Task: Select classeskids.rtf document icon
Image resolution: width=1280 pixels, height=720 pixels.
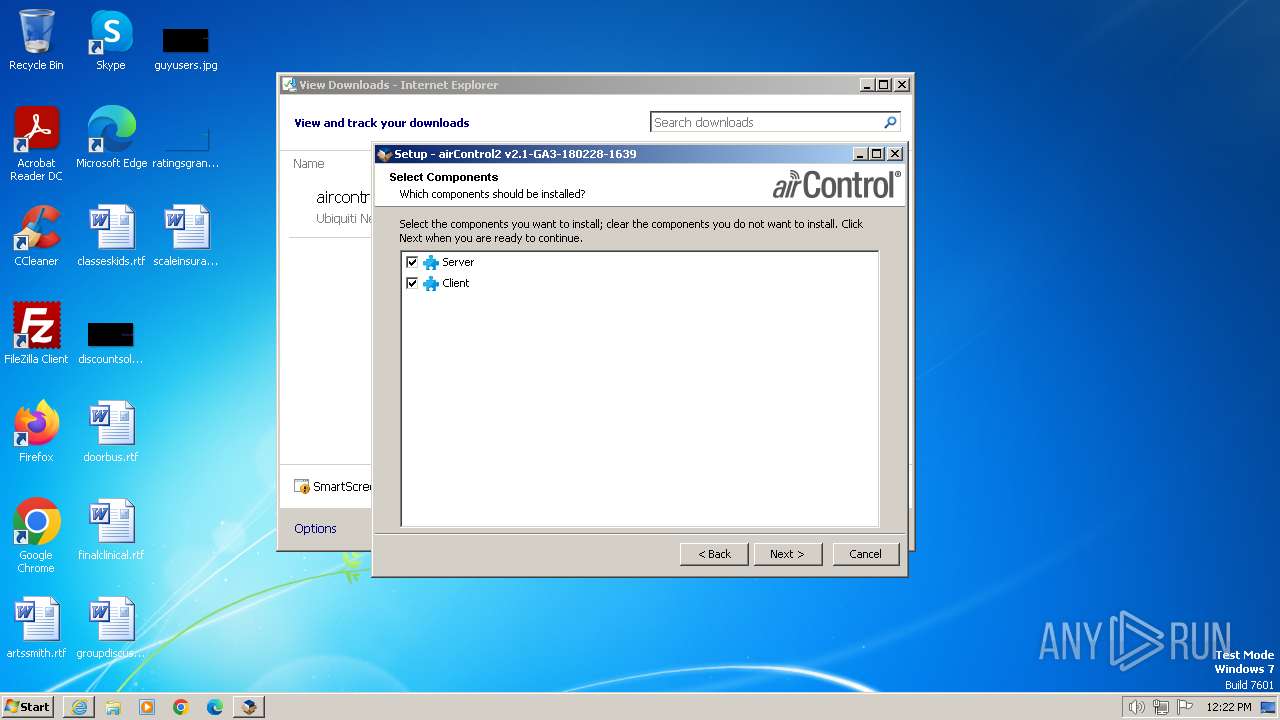Action: pos(111,235)
